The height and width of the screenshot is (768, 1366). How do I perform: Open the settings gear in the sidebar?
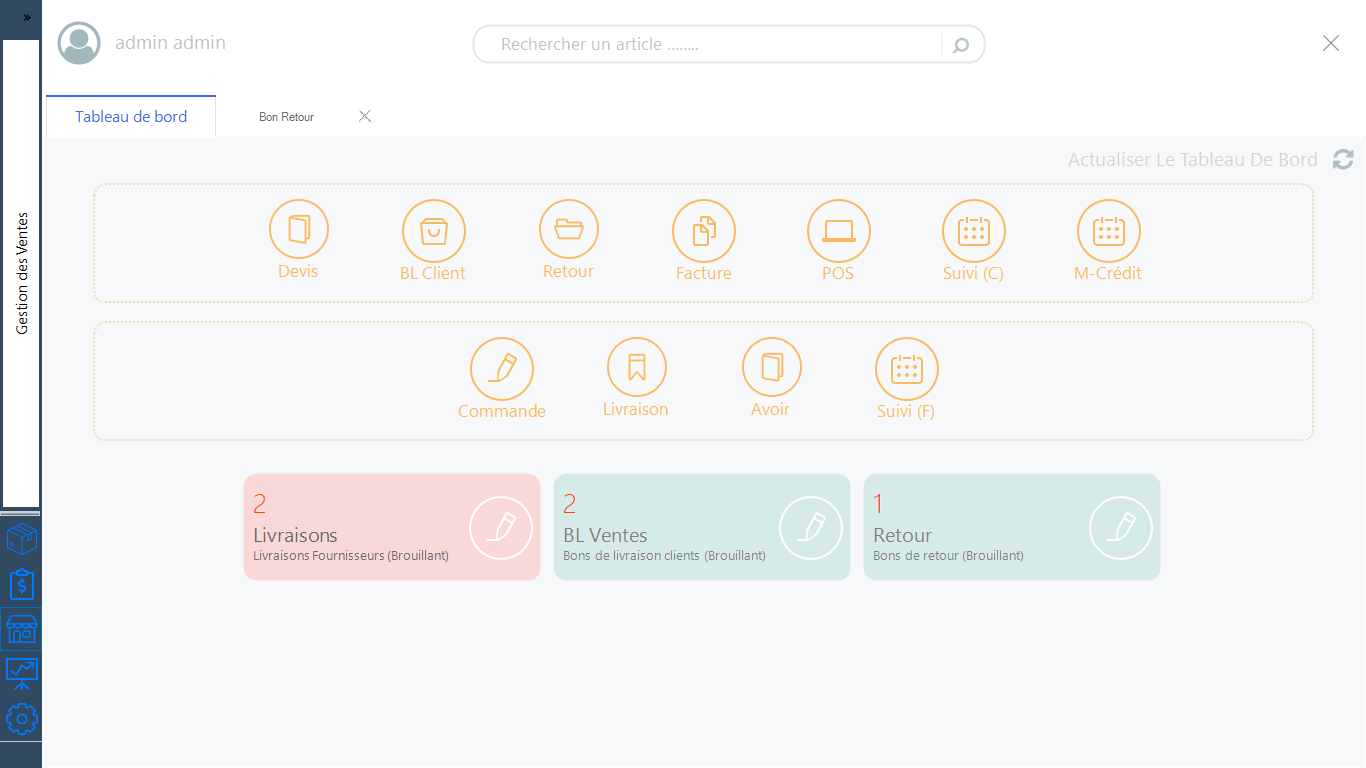pyautogui.click(x=21, y=719)
